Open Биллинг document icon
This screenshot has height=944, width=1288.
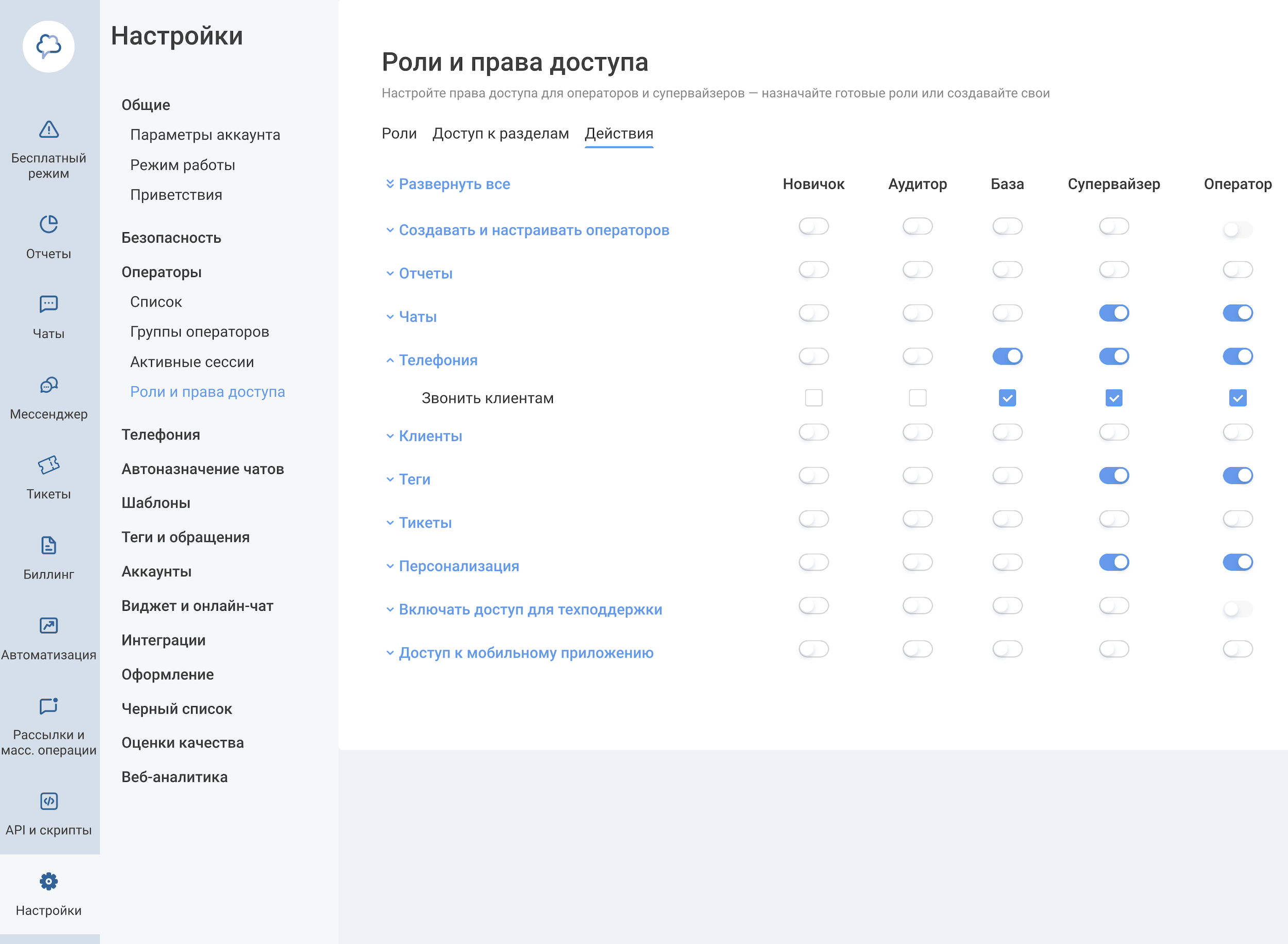pos(48,546)
